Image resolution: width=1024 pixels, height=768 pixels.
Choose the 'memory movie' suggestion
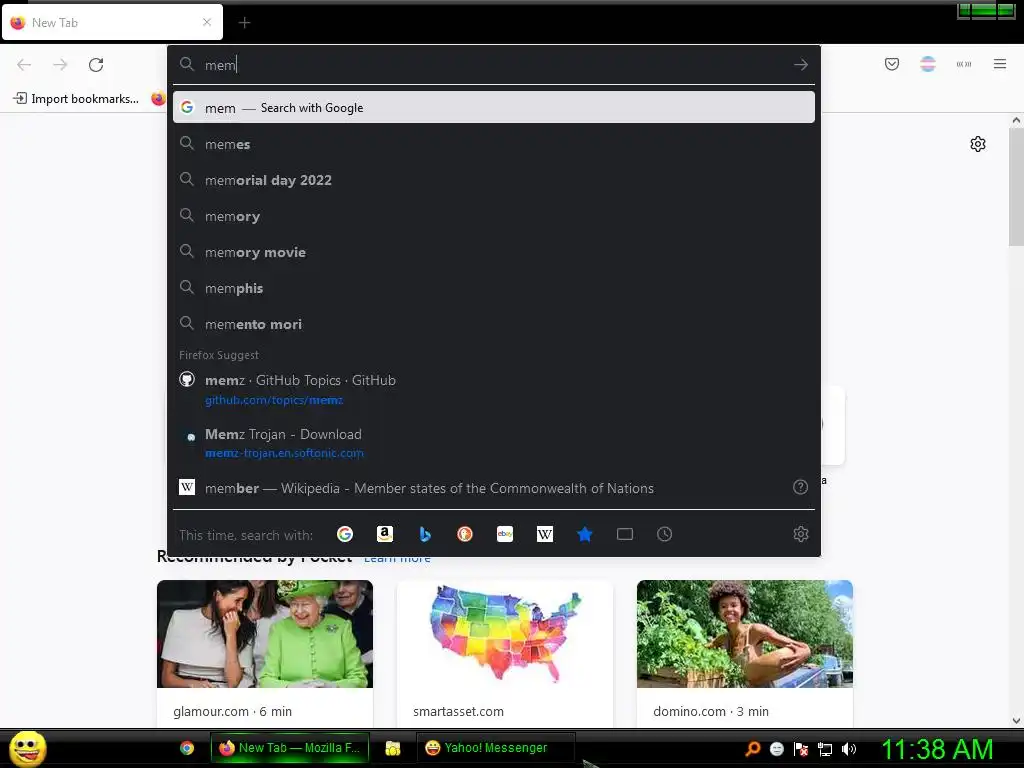[494, 251]
